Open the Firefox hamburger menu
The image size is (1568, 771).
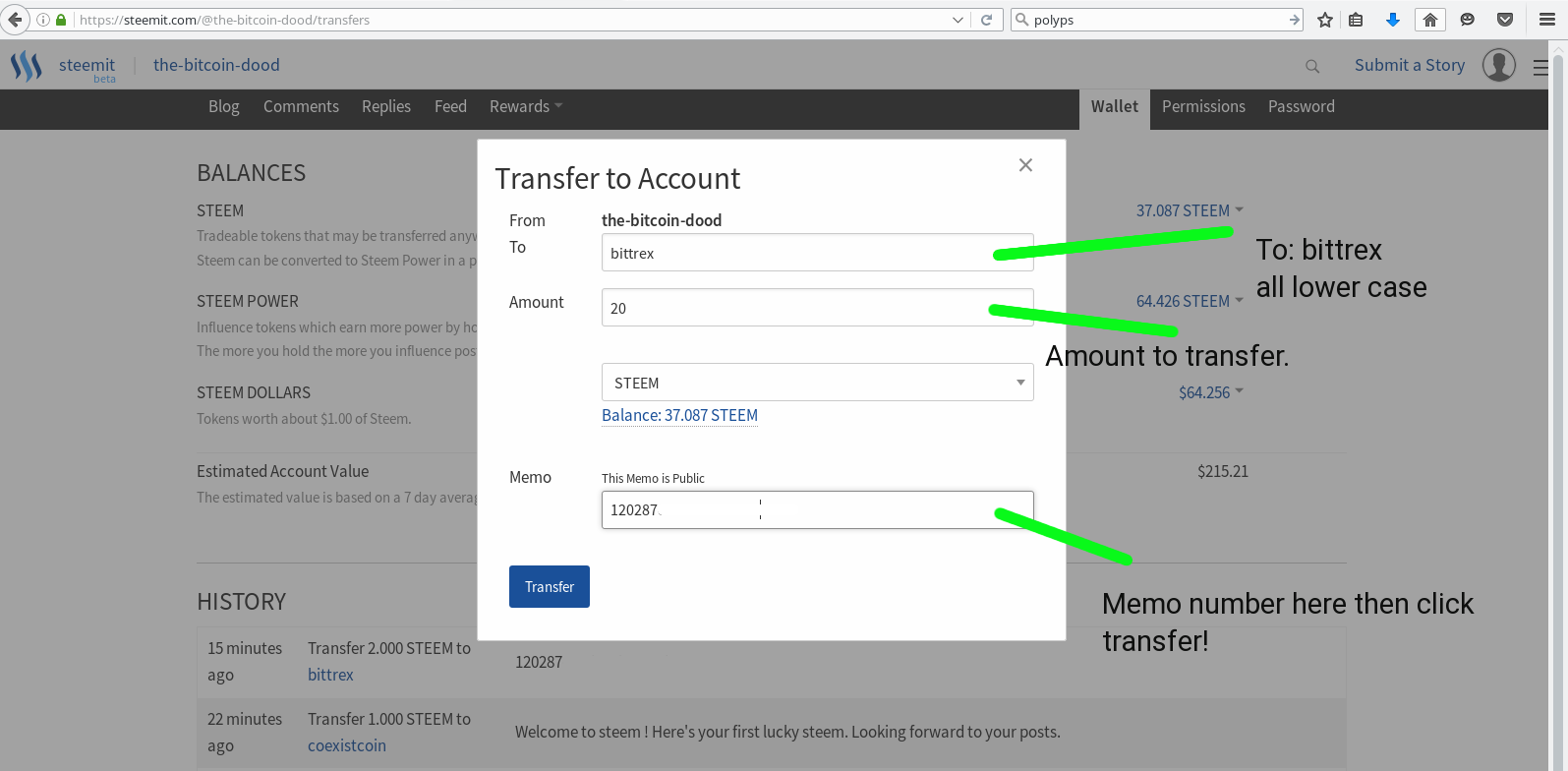point(1546,20)
